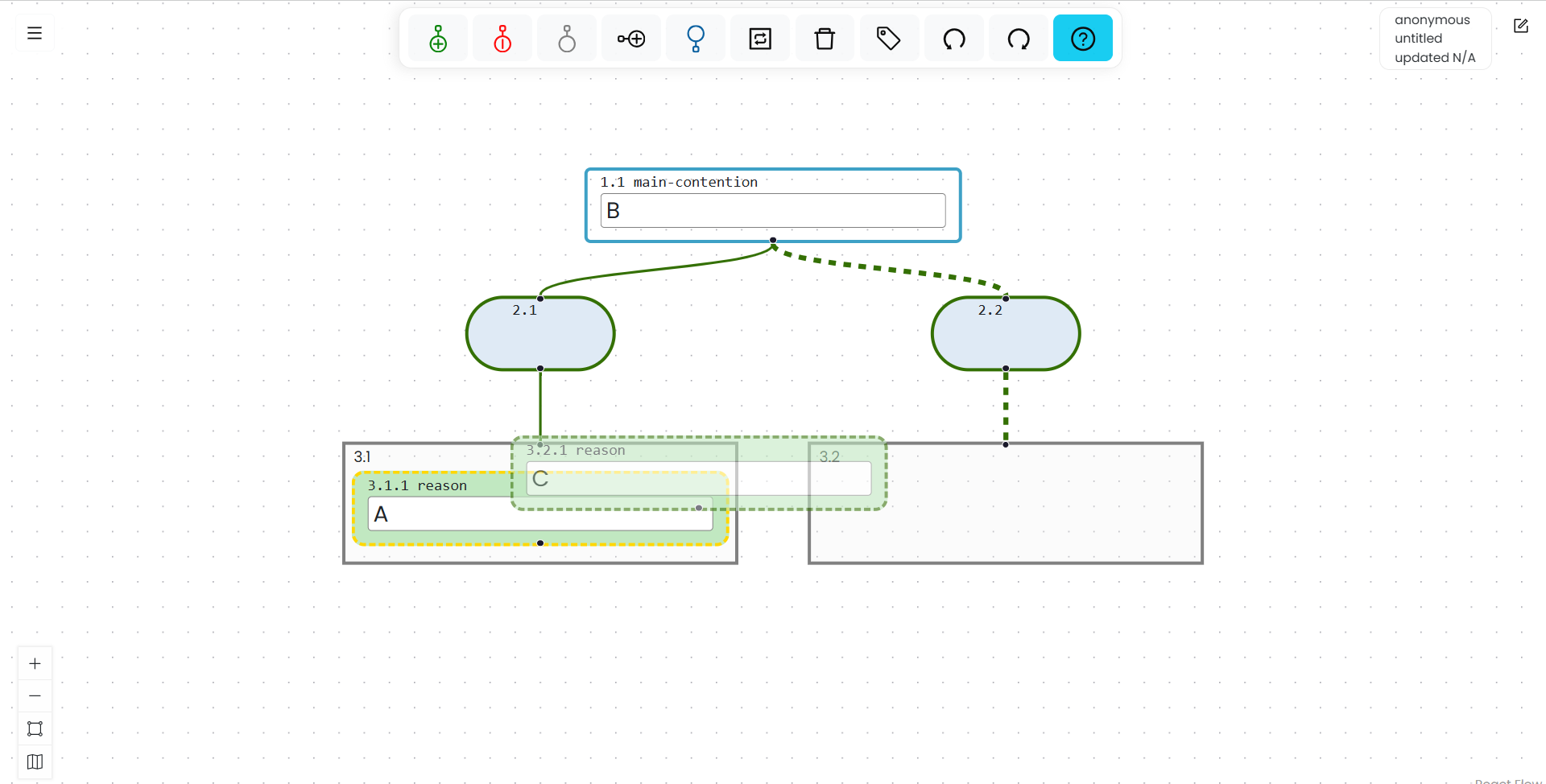Click the bottom handle of node 2.2

1006,369
